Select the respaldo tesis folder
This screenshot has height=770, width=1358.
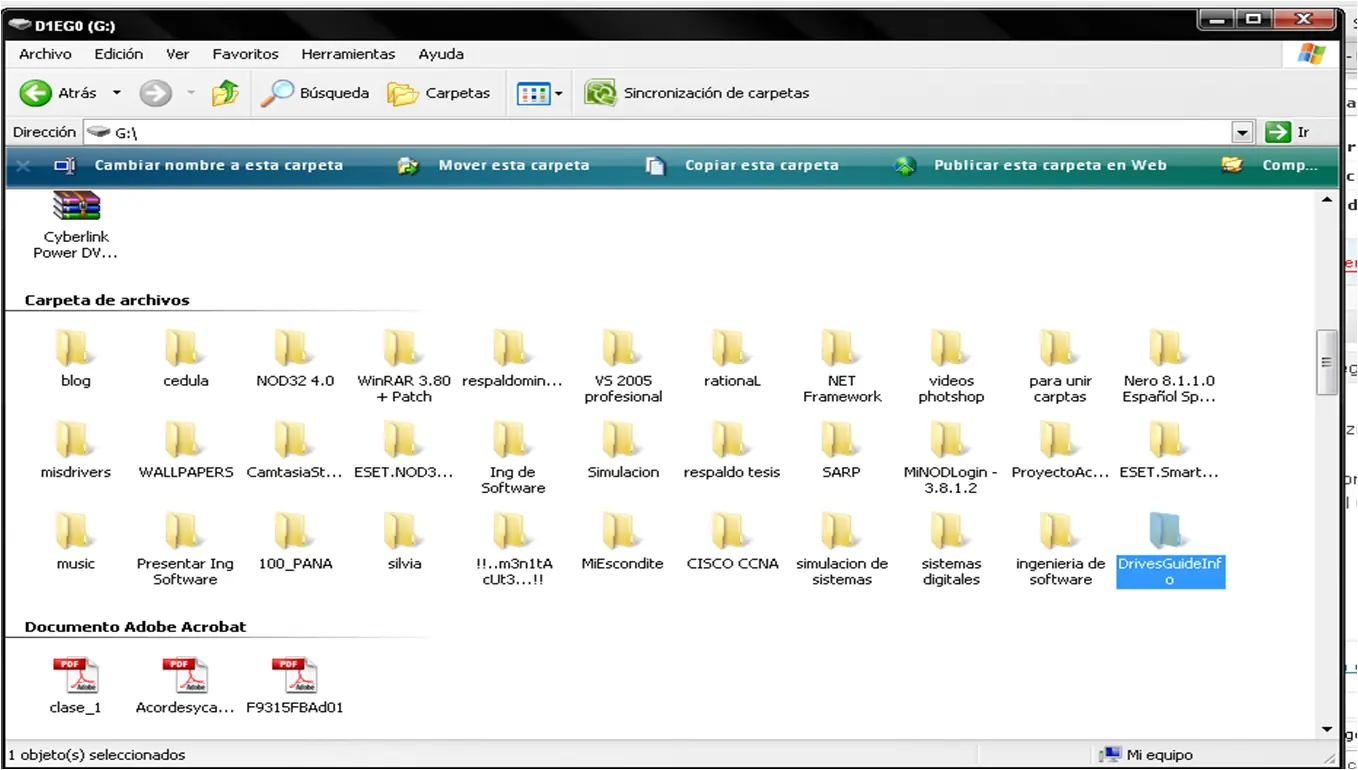732,450
